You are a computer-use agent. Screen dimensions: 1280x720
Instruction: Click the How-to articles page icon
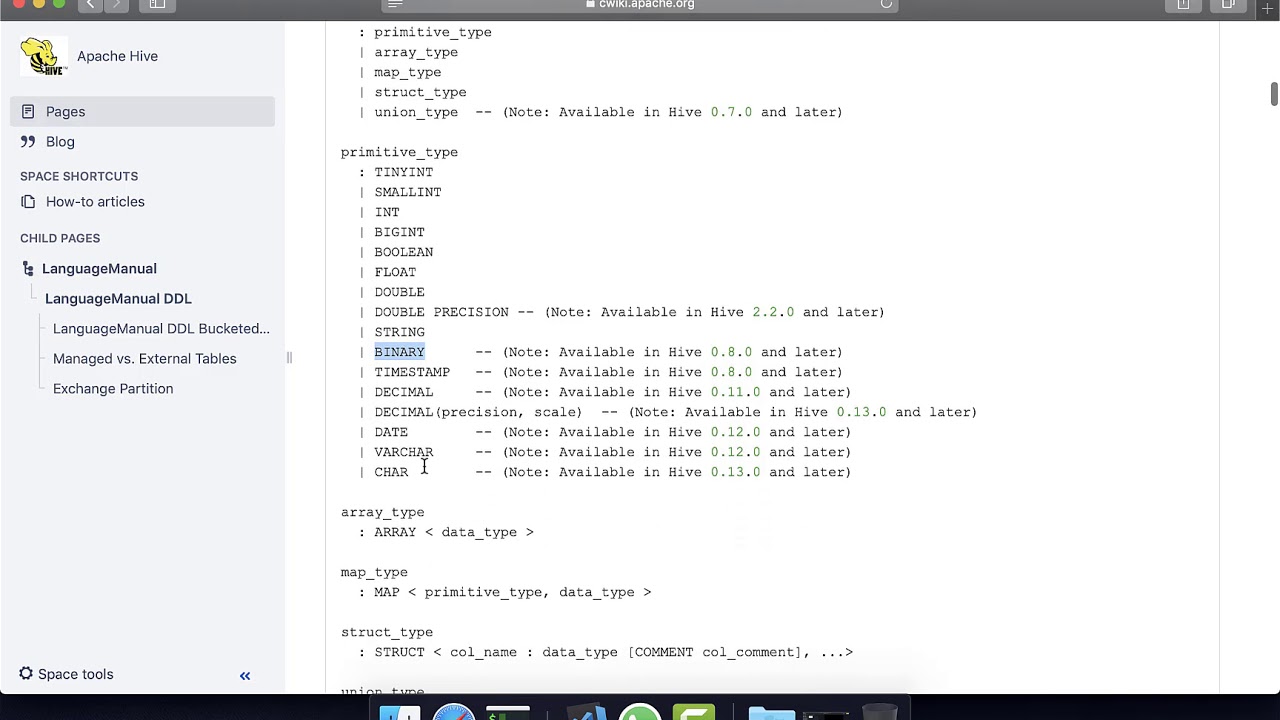[x=28, y=201]
